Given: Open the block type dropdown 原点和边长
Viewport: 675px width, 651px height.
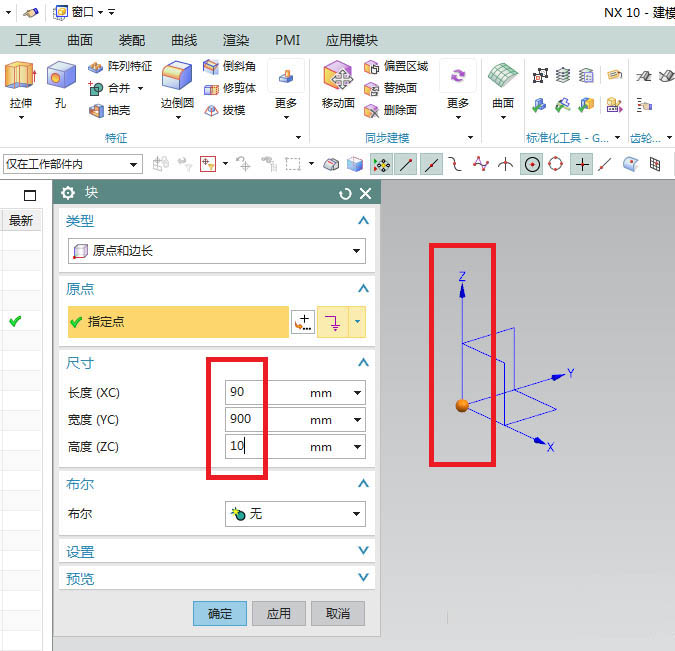Looking at the screenshot, I should pos(217,251).
